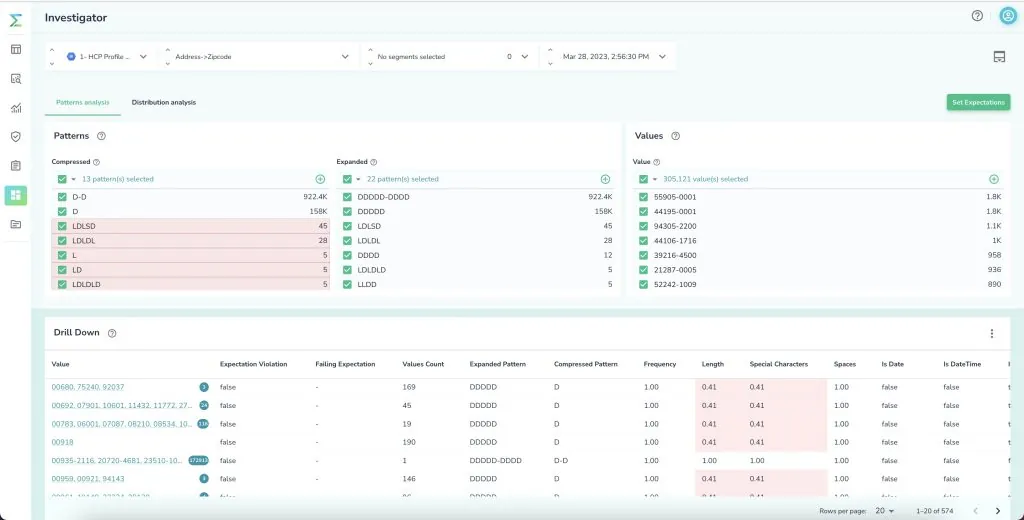Screen dimensions: 1024x520
Task: Select the Patterns analysis tab
Action: [82, 102]
